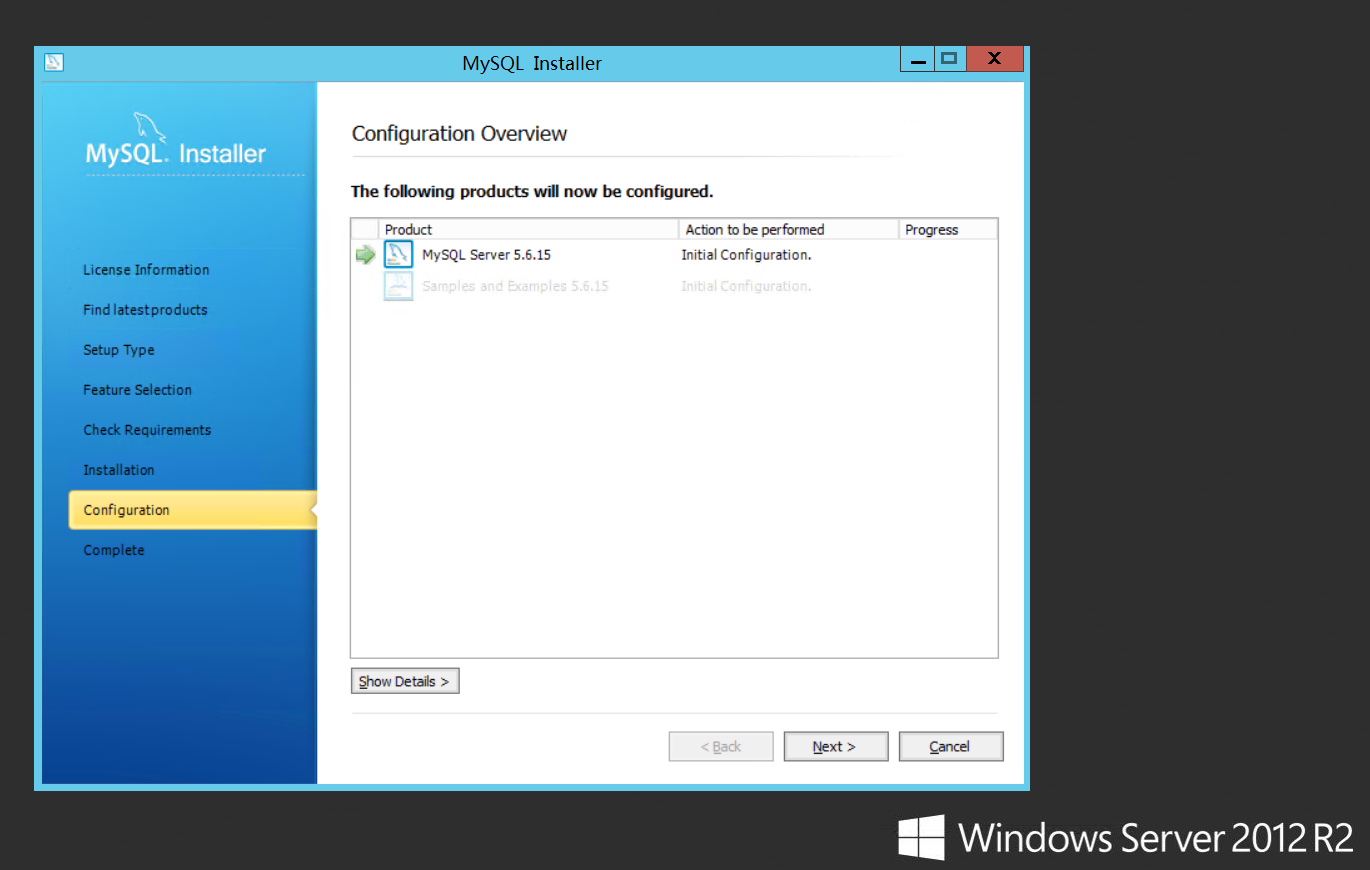Click the Configuration Overview heading
This screenshot has height=870, width=1370.
tap(459, 134)
